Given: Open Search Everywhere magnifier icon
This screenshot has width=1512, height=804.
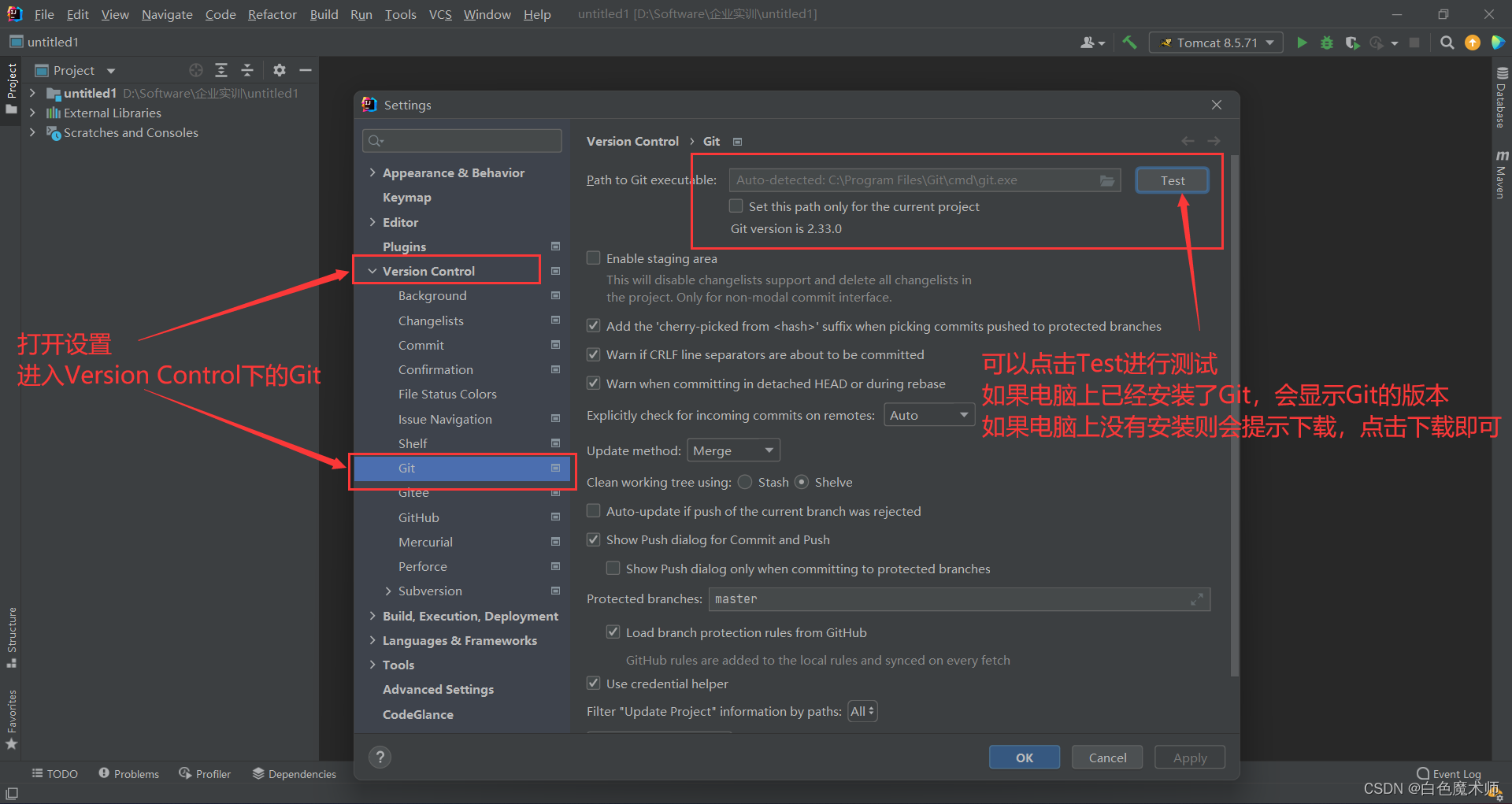Looking at the screenshot, I should coord(1447,43).
